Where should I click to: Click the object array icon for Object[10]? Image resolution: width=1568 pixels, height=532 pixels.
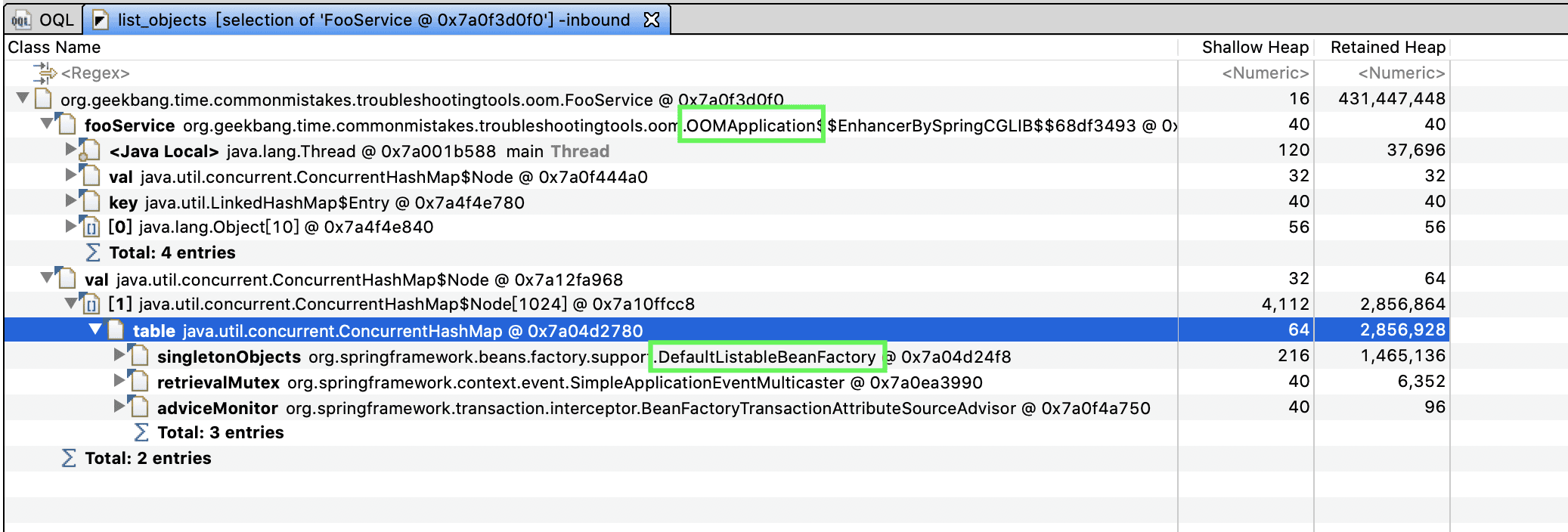pyautogui.click(x=91, y=227)
